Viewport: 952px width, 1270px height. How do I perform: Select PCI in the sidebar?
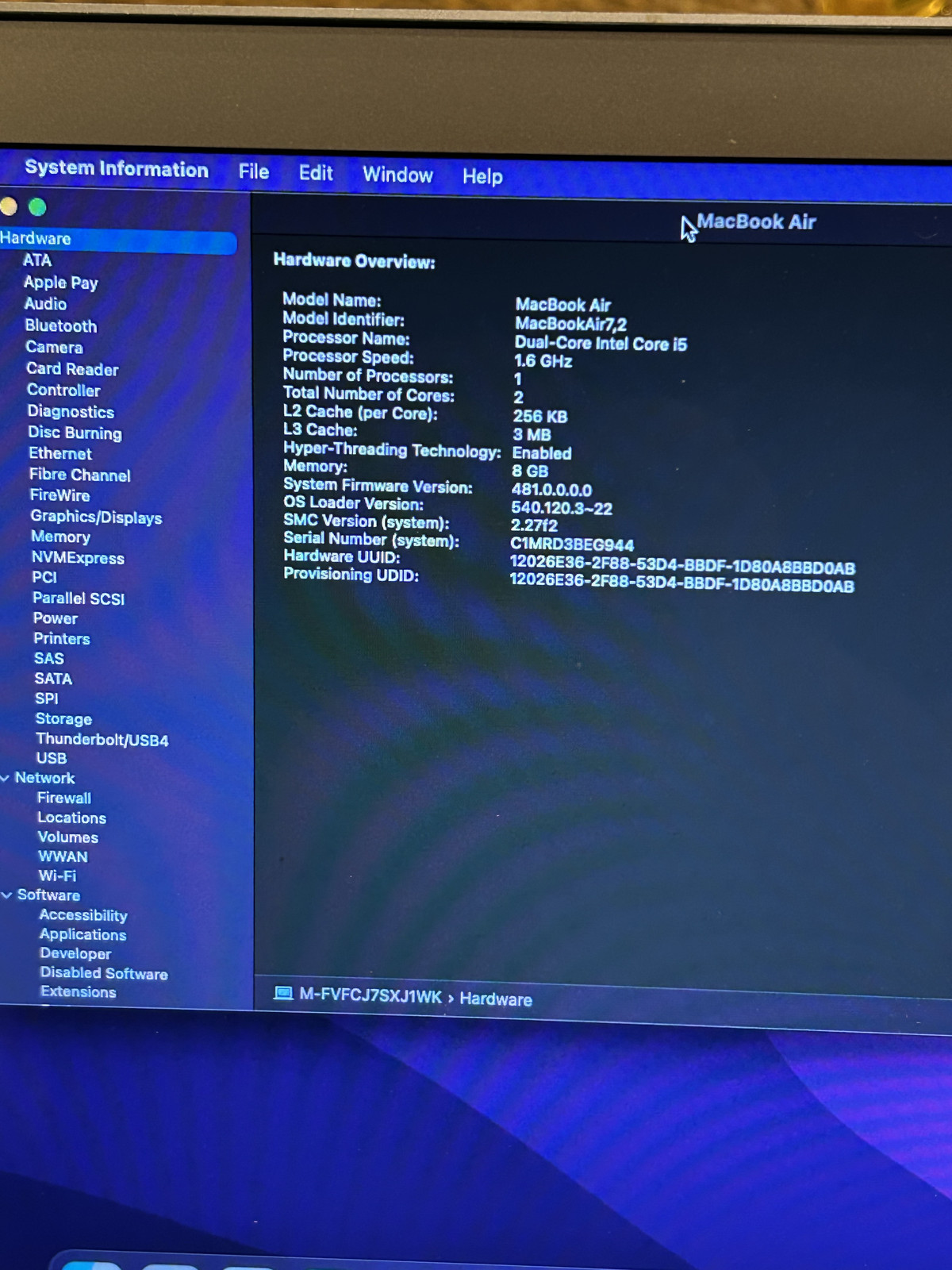click(44, 578)
